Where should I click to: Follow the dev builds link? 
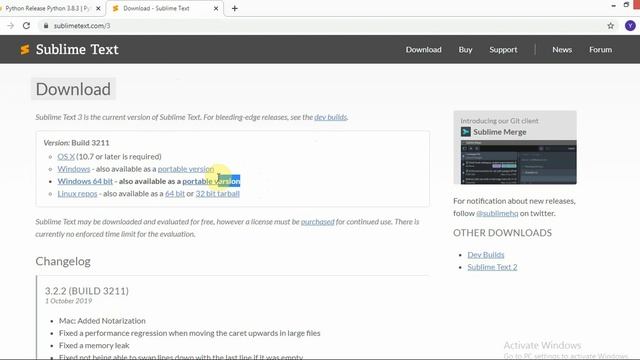331,117
